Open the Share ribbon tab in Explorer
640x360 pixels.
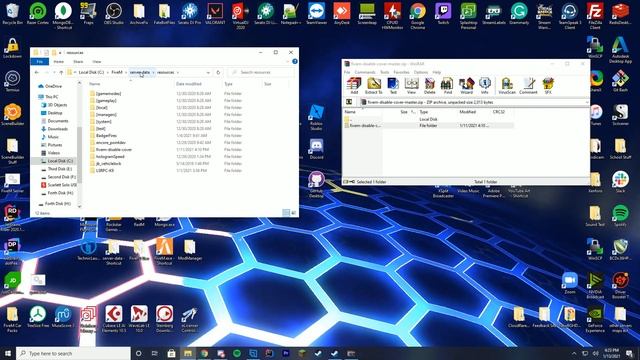point(78,62)
